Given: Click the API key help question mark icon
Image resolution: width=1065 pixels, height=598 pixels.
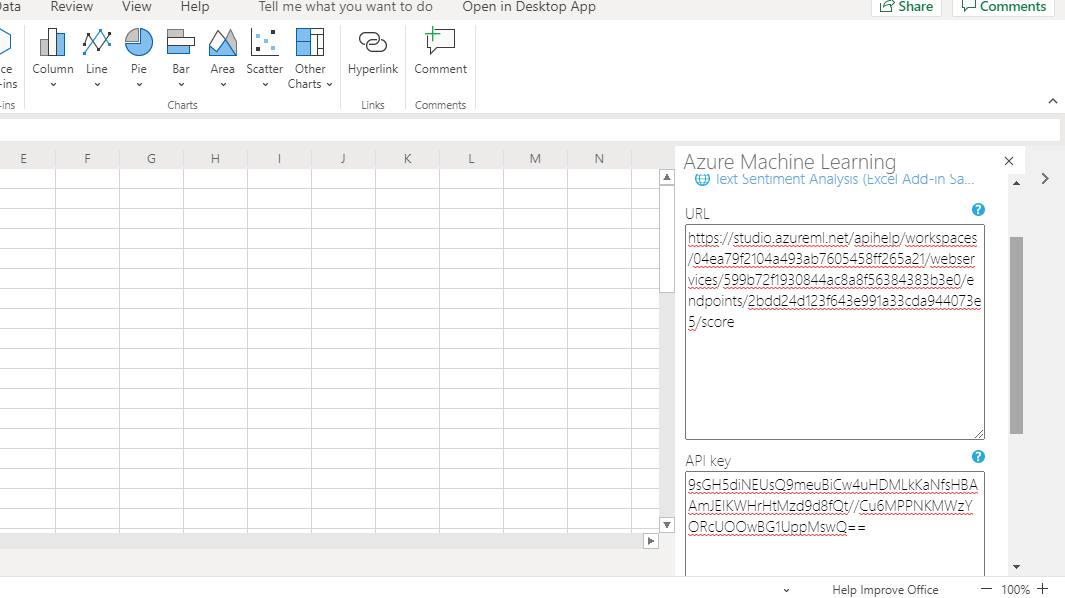Looking at the screenshot, I should click(x=978, y=457).
